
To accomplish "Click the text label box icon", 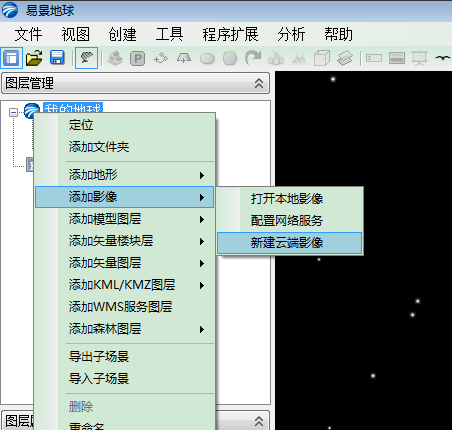I will 374,58.
